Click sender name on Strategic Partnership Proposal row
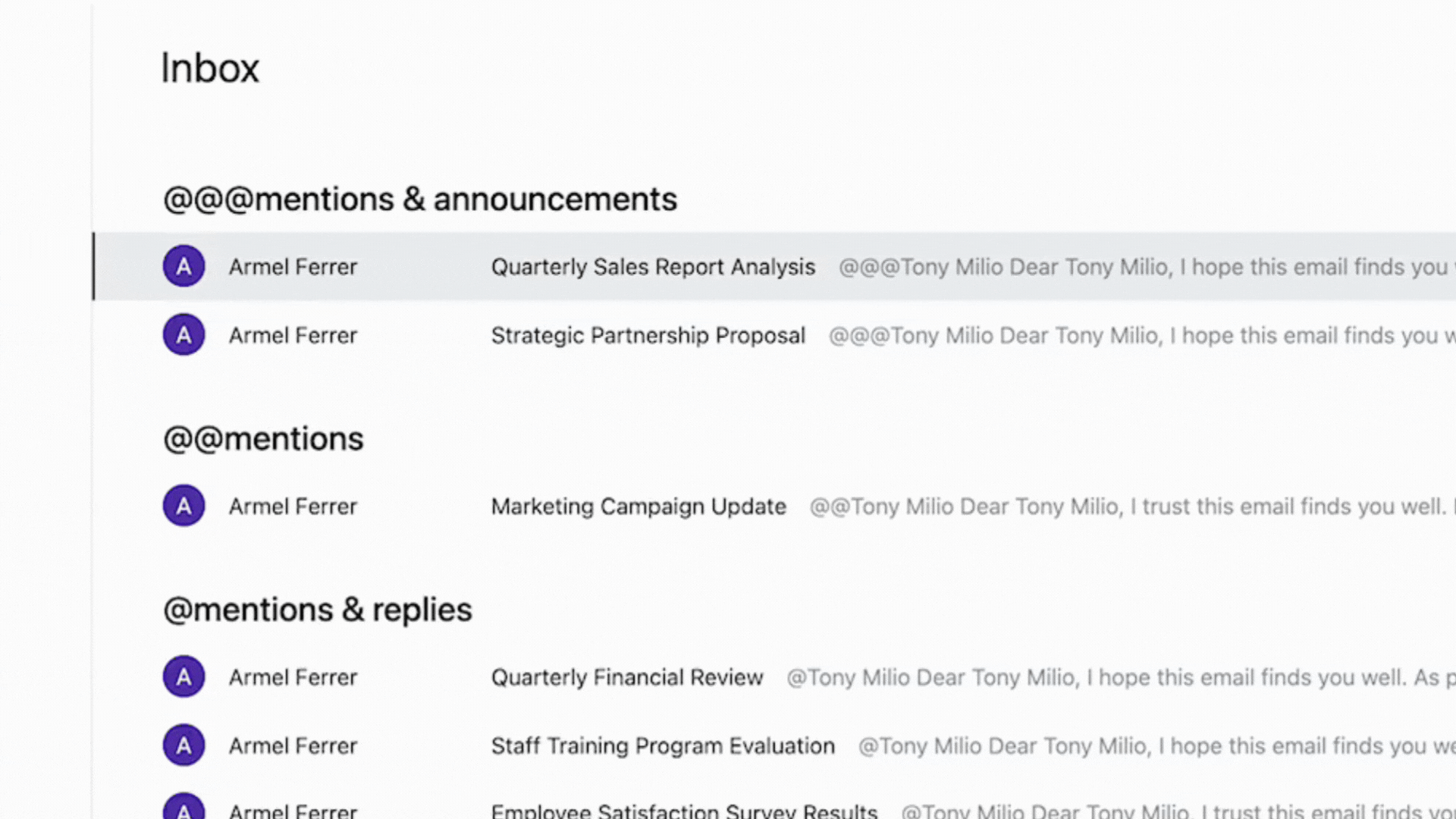Image resolution: width=1456 pixels, height=819 pixels. (293, 335)
